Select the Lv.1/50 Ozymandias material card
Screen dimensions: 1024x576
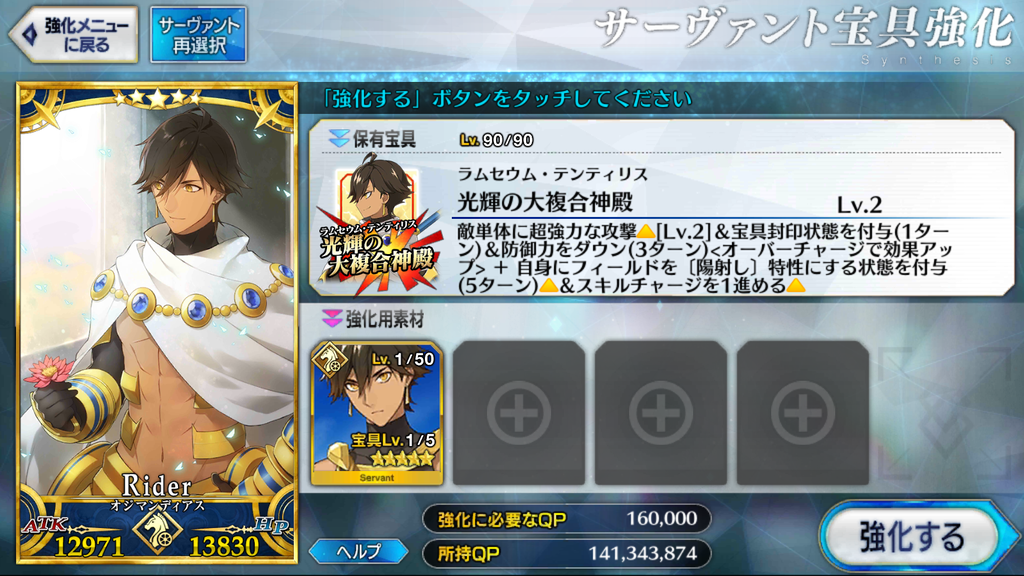click(377, 413)
